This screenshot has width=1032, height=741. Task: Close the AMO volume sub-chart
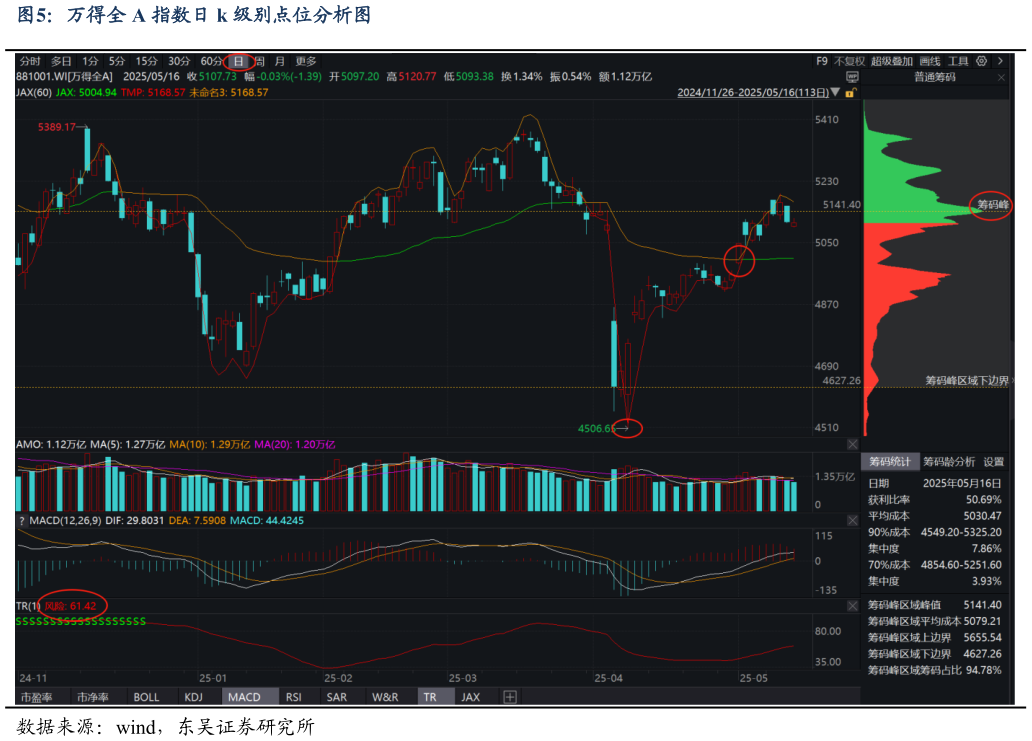(852, 444)
